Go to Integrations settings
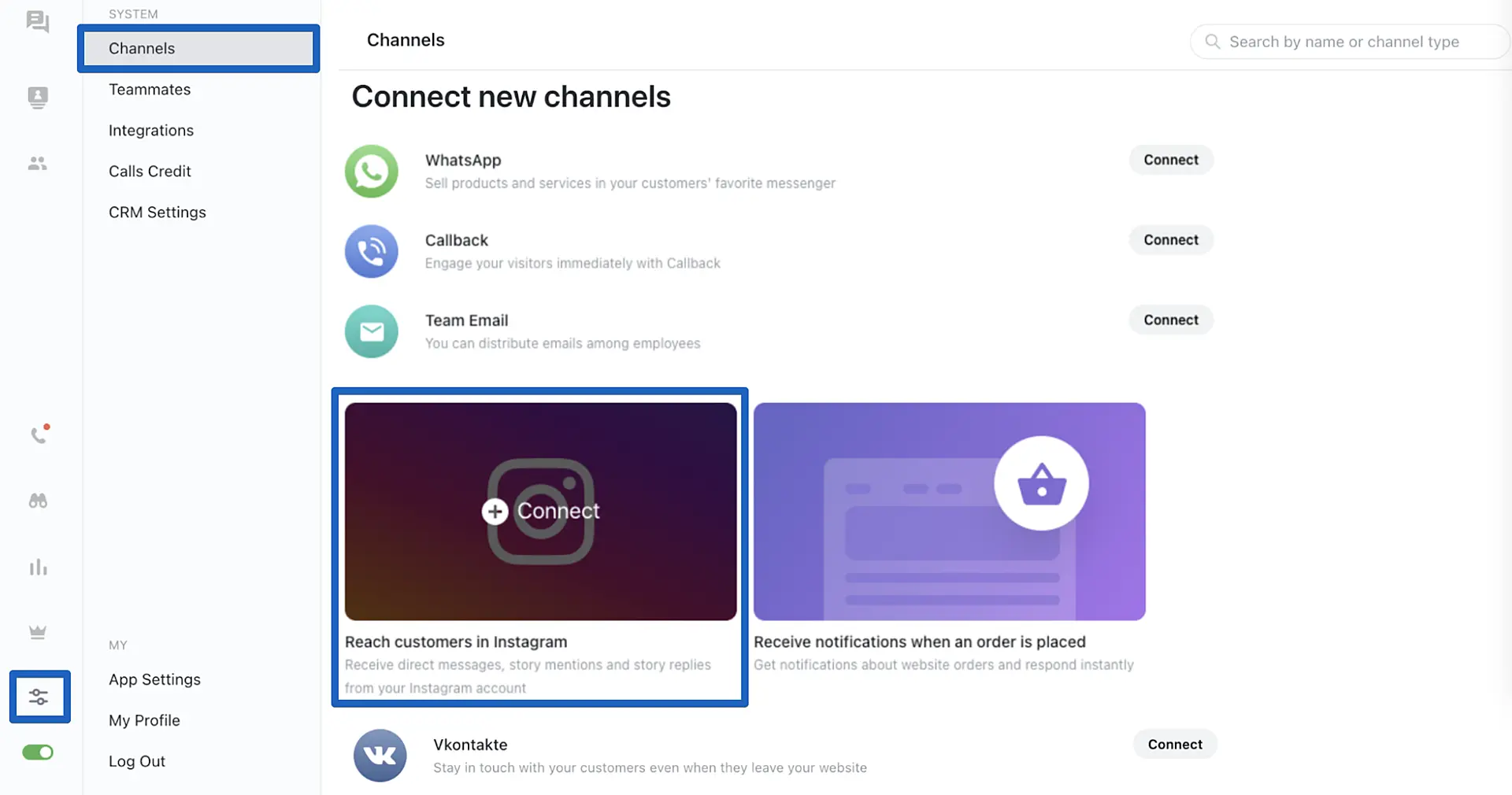 click(151, 131)
